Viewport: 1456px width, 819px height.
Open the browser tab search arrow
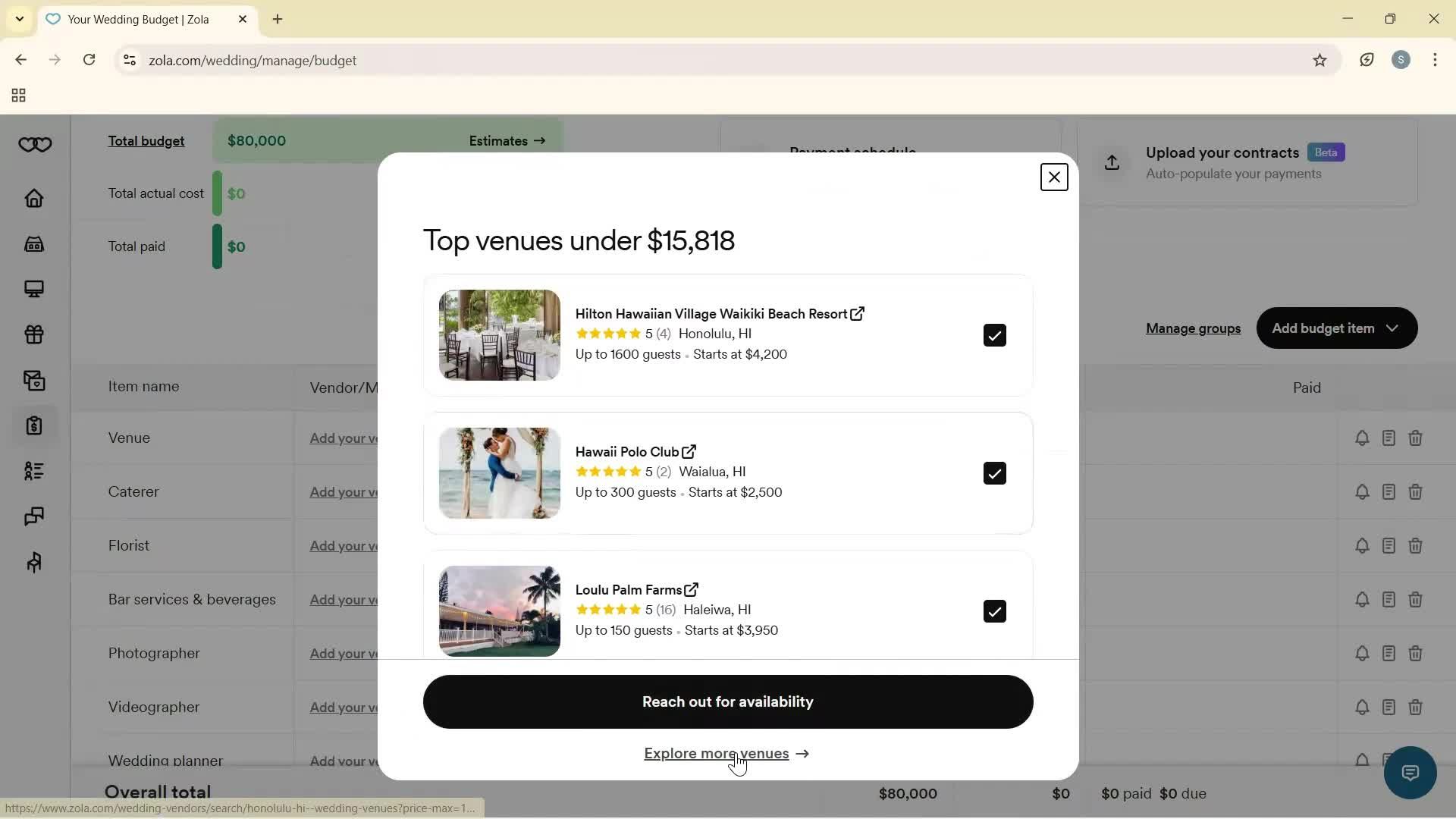[x=19, y=19]
